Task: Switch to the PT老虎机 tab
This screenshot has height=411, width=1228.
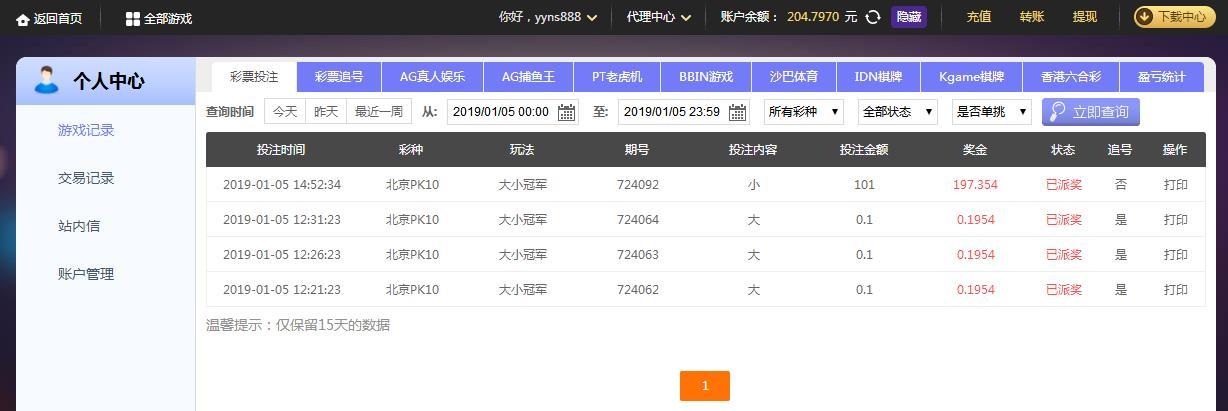Action: coord(617,77)
